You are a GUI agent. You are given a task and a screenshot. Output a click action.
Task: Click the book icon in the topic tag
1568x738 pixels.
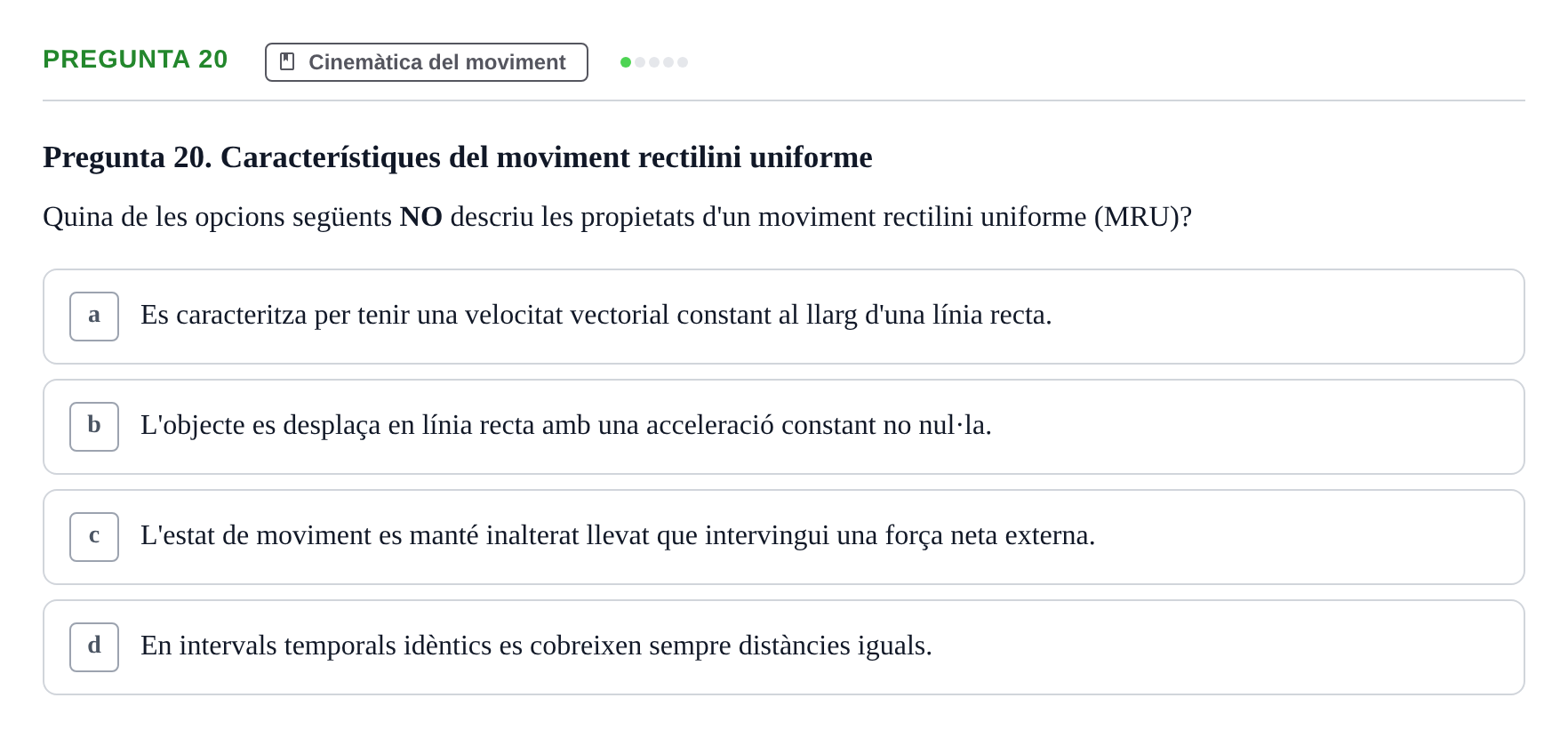pyautogui.click(x=287, y=61)
